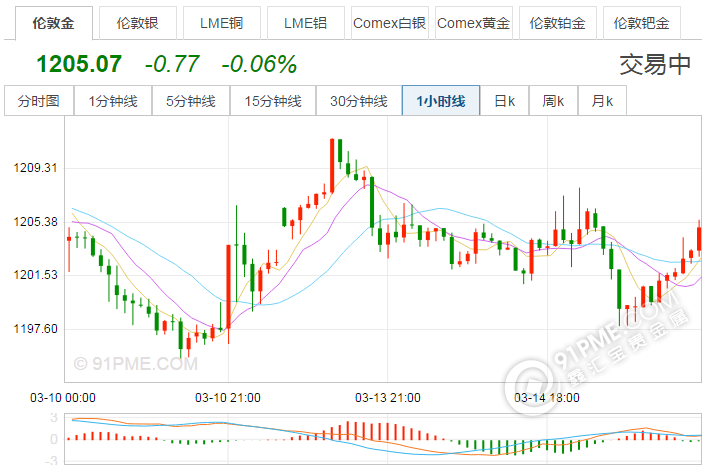Viewport: 706px width, 472px height.
Task: Show the 月k monthly chart
Action: click(602, 101)
